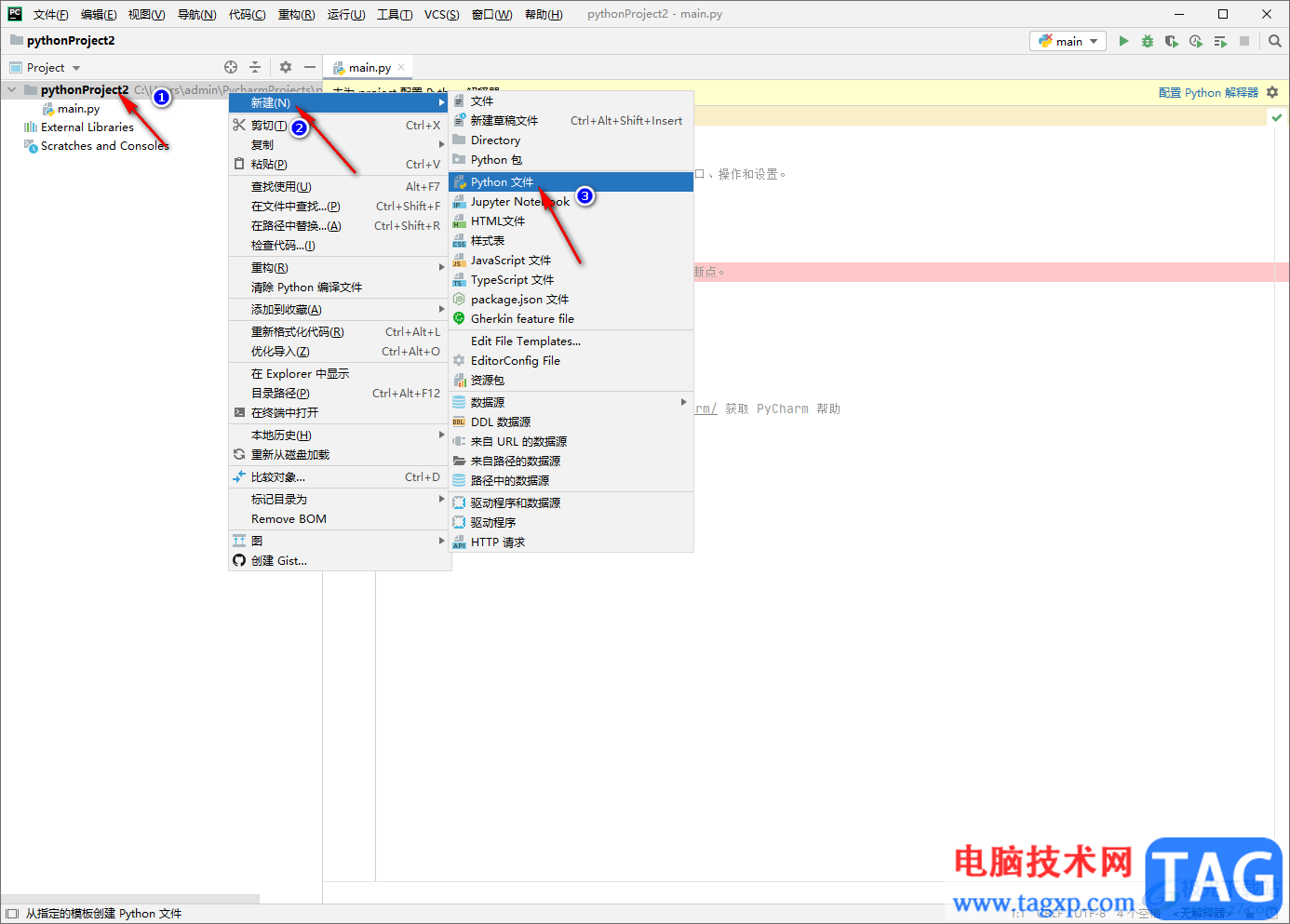Start debugging with the green bug icon

[x=1148, y=41]
